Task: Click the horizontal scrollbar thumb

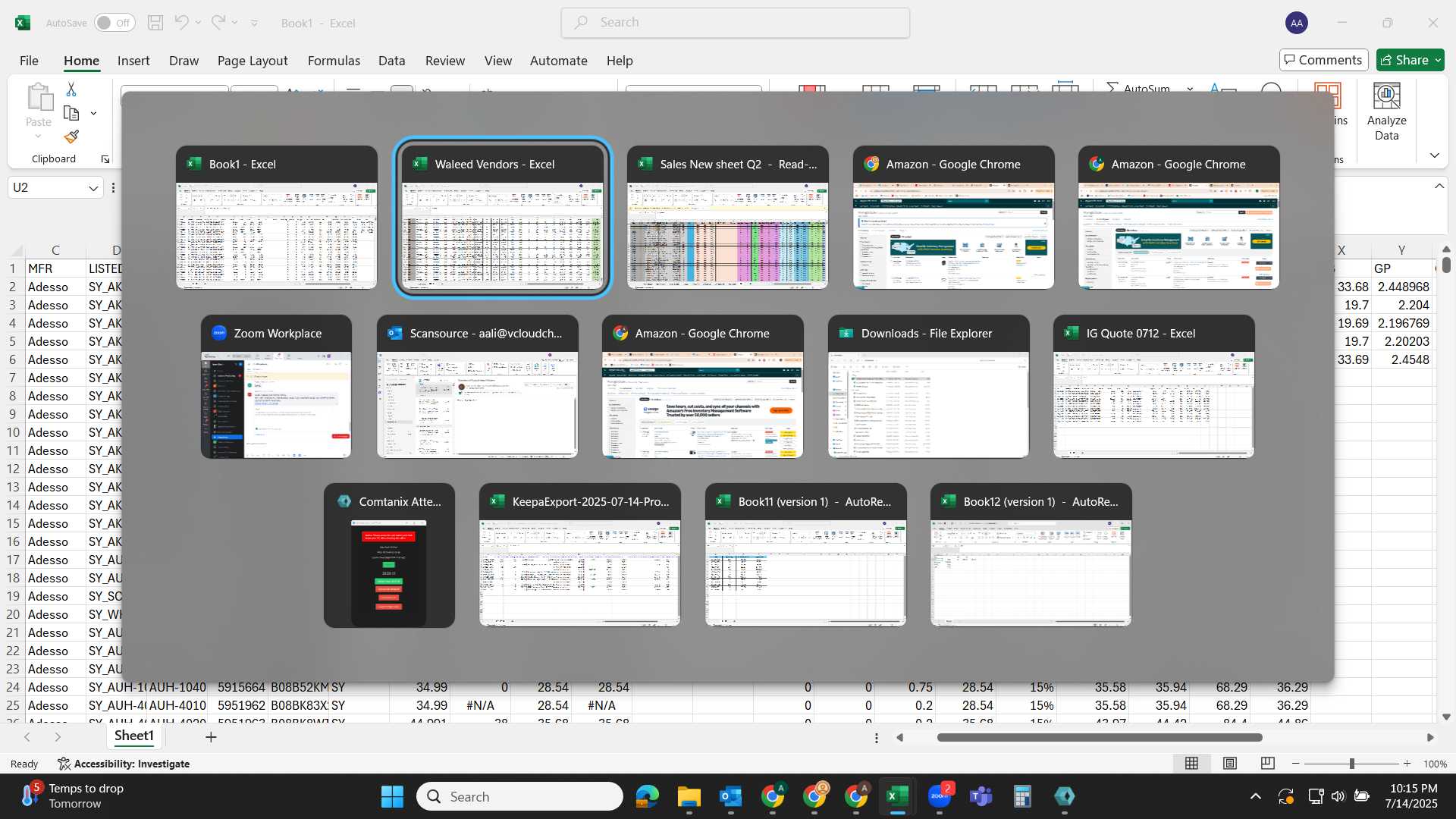Action: coord(1100,737)
